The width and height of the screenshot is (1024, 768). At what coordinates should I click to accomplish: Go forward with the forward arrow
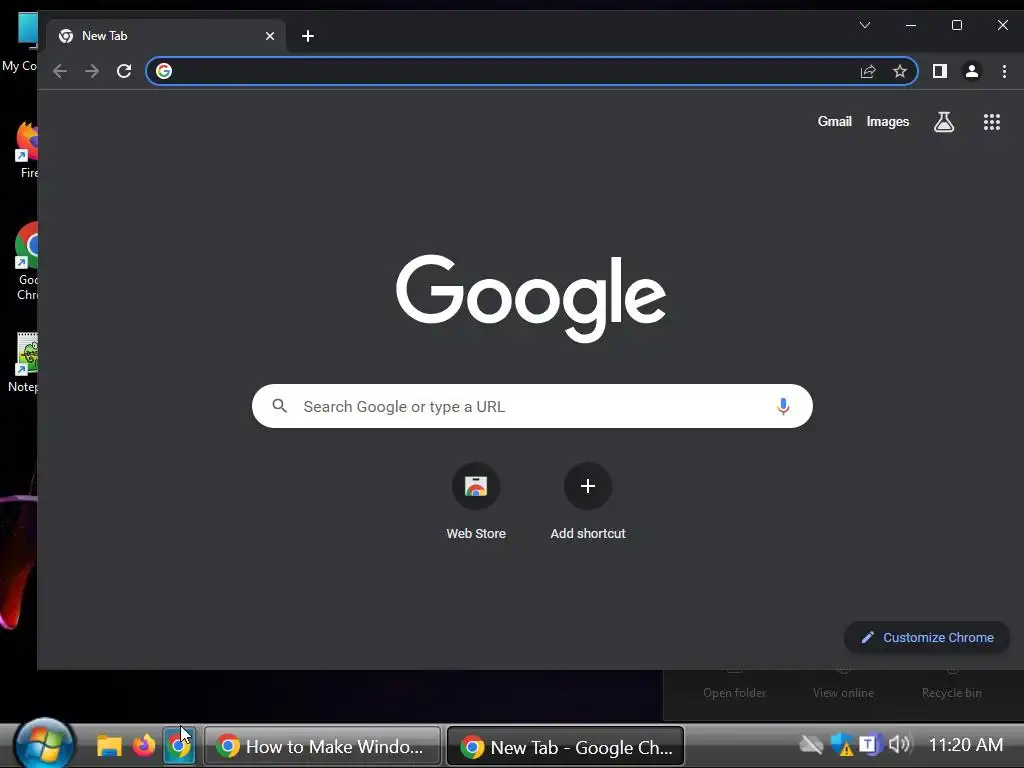(x=92, y=71)
